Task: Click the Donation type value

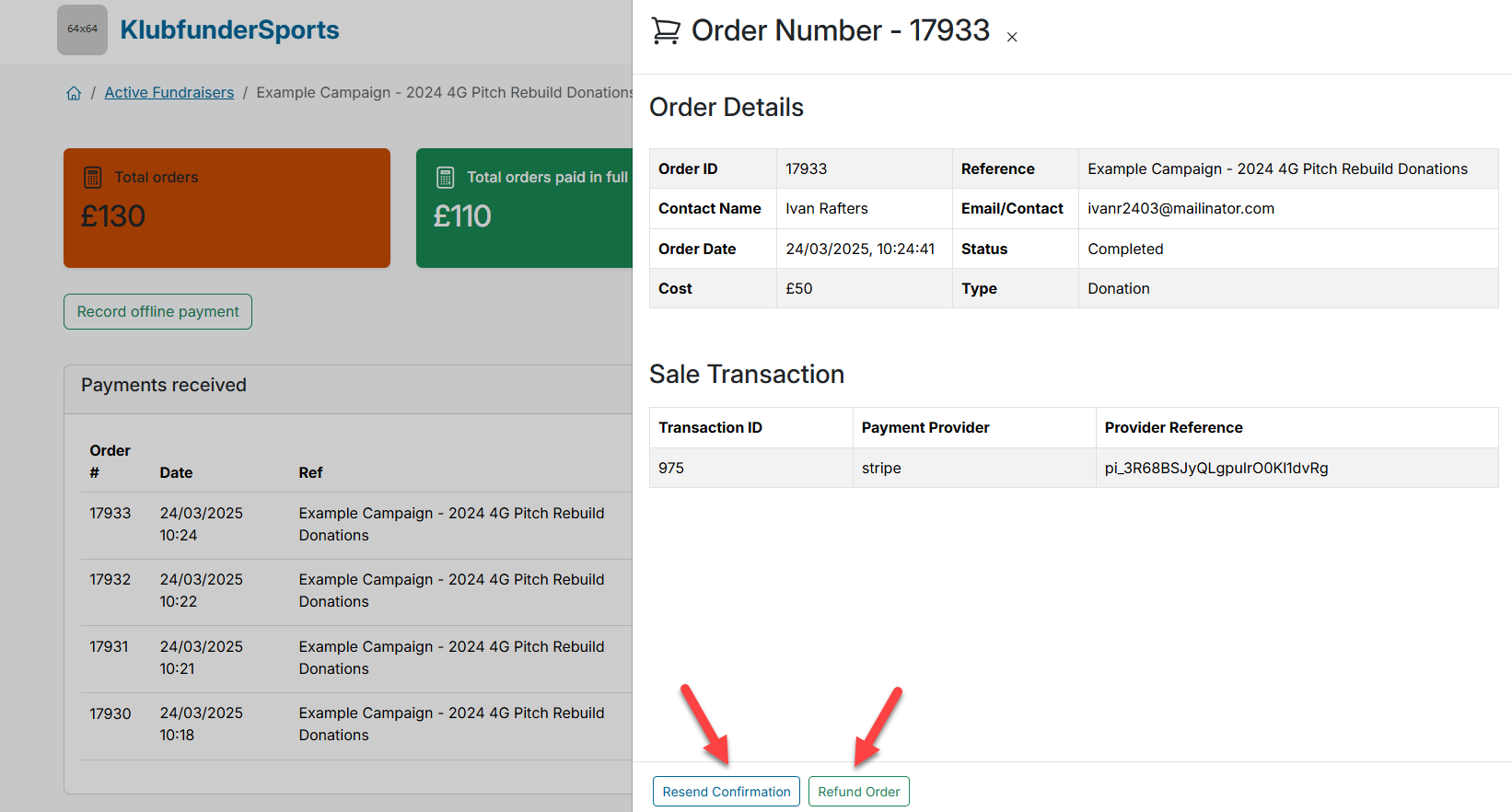Action: click(x=1119, y=288)
